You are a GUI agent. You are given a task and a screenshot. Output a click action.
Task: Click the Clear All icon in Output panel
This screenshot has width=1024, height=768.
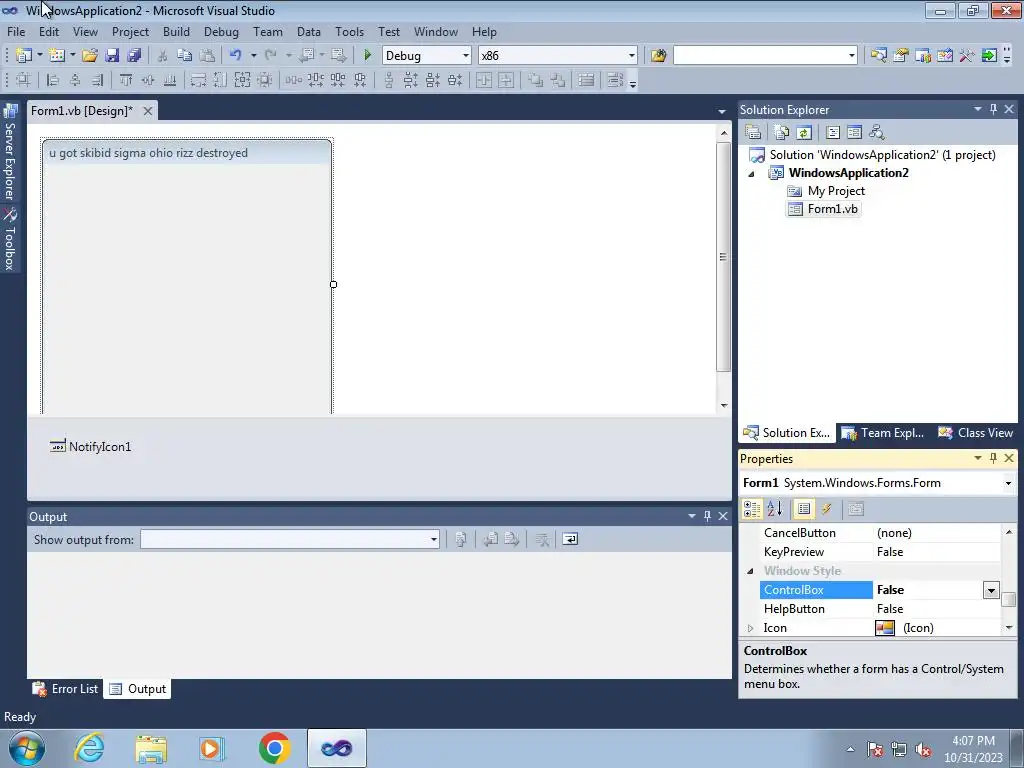[541, 539]
